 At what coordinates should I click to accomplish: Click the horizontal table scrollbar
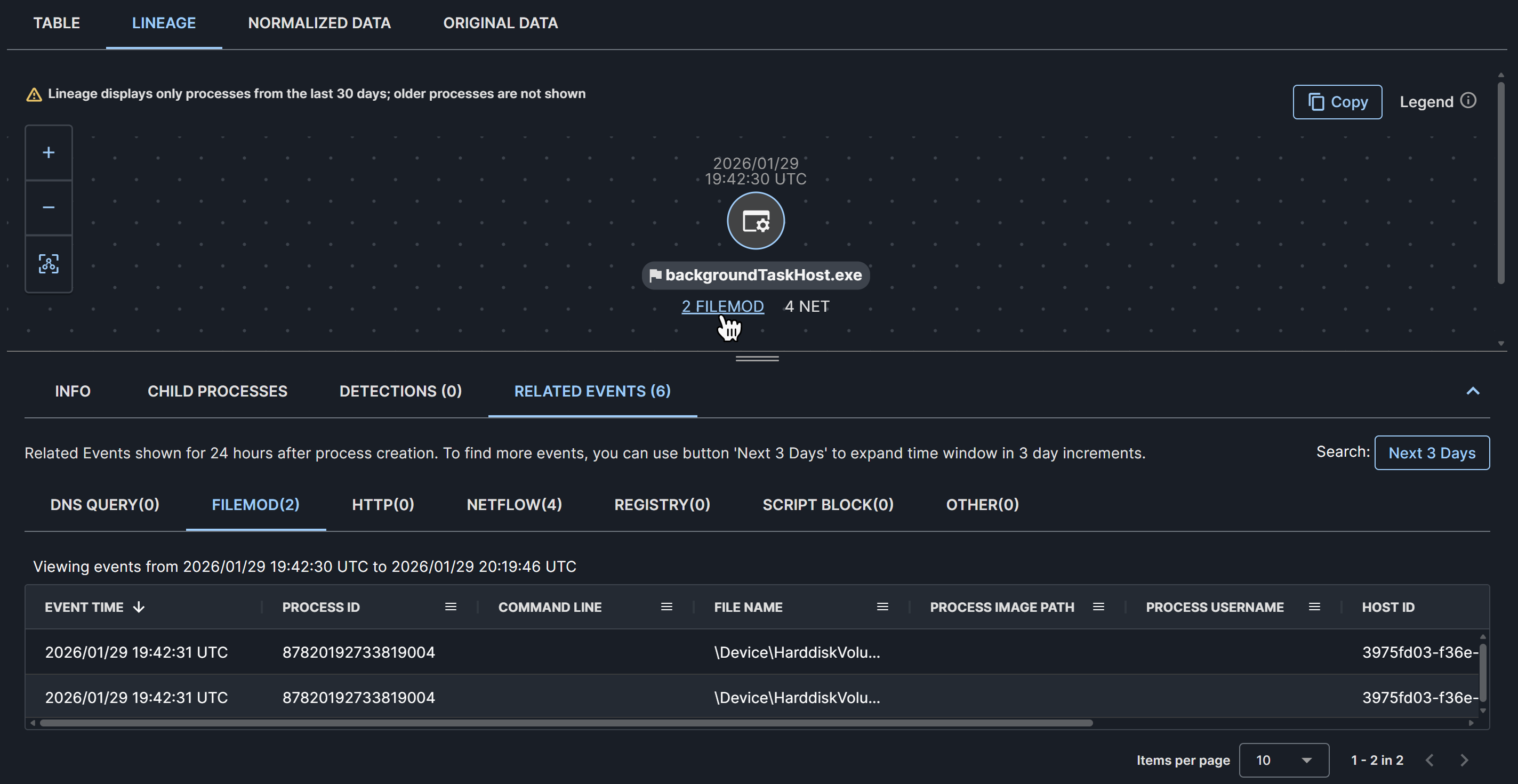point(566,723)
